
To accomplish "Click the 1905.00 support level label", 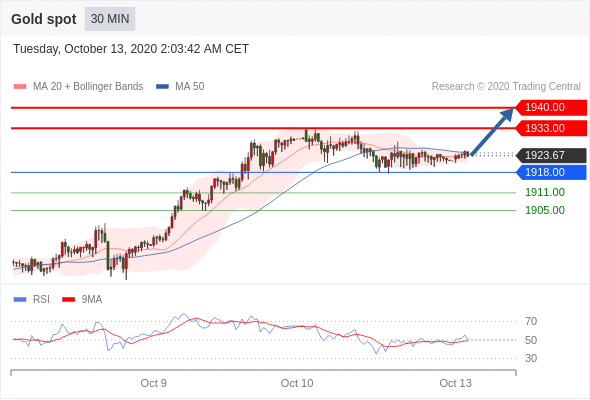I will (x=545, y=210).
